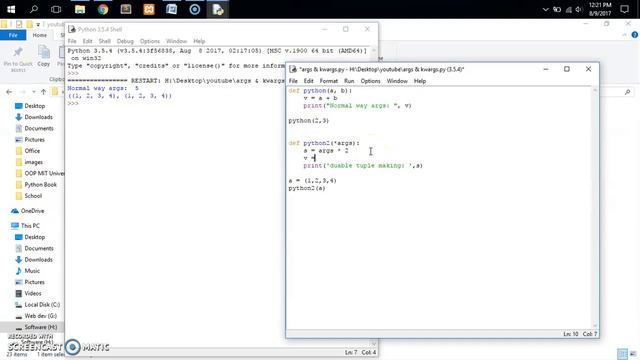Select Software (H:) drive
640x360 pixels.
(40, 327)
